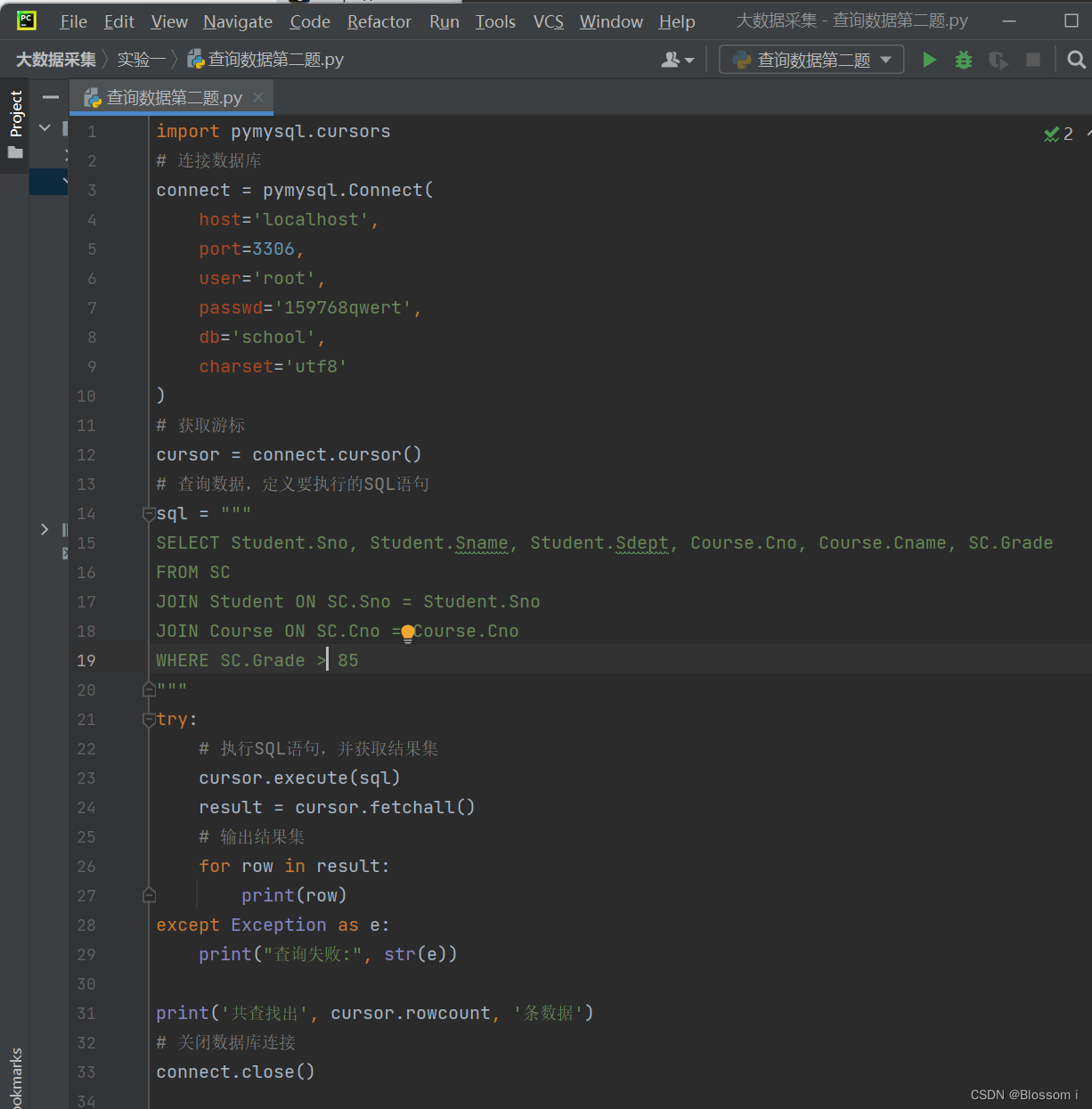1092x1109 pixels.
Task: Click the SELECT keyword on line 15
Action: coord(188,542)
